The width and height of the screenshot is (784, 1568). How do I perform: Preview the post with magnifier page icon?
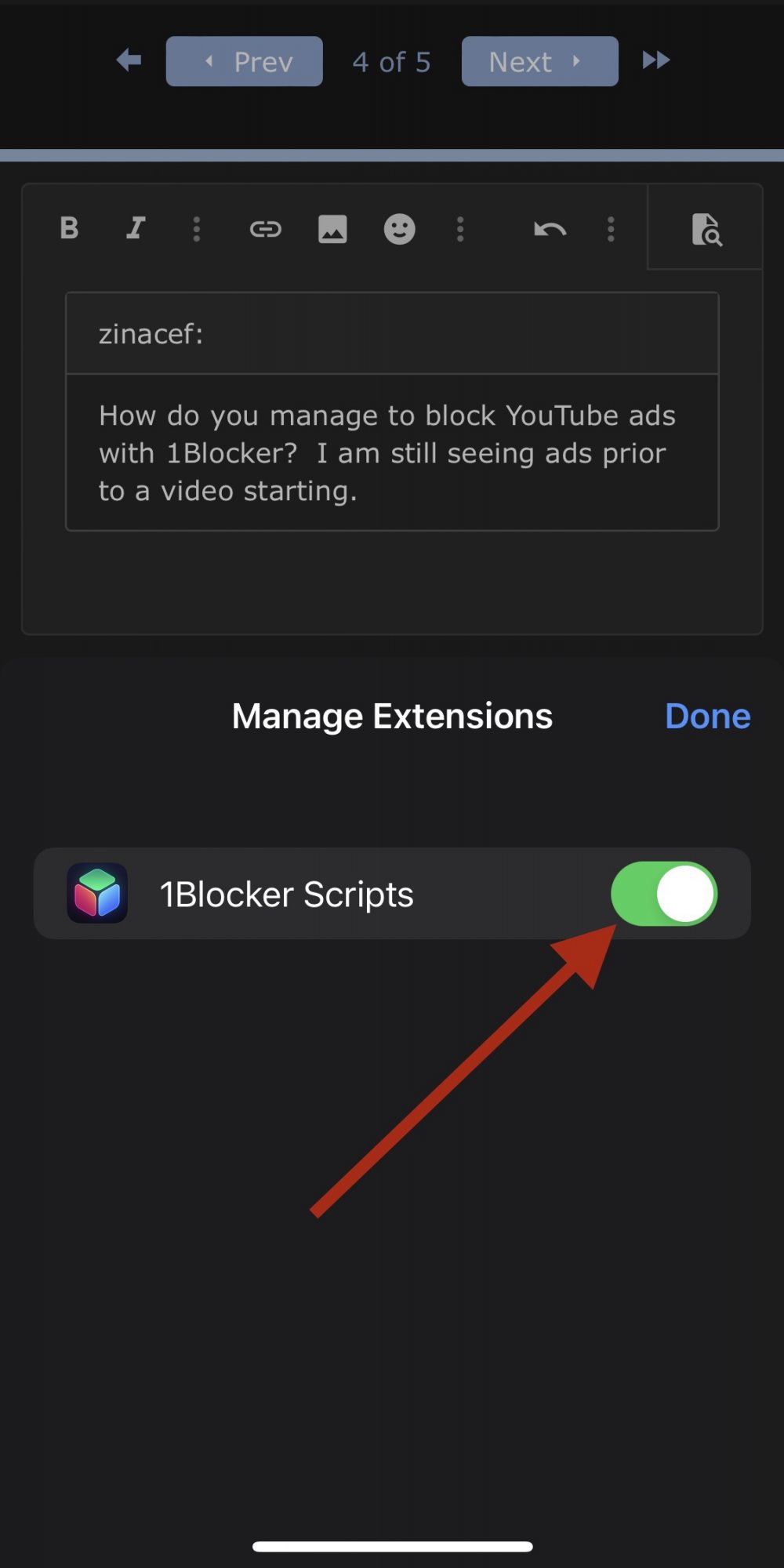pyautogui.click(x=706, y=229)
